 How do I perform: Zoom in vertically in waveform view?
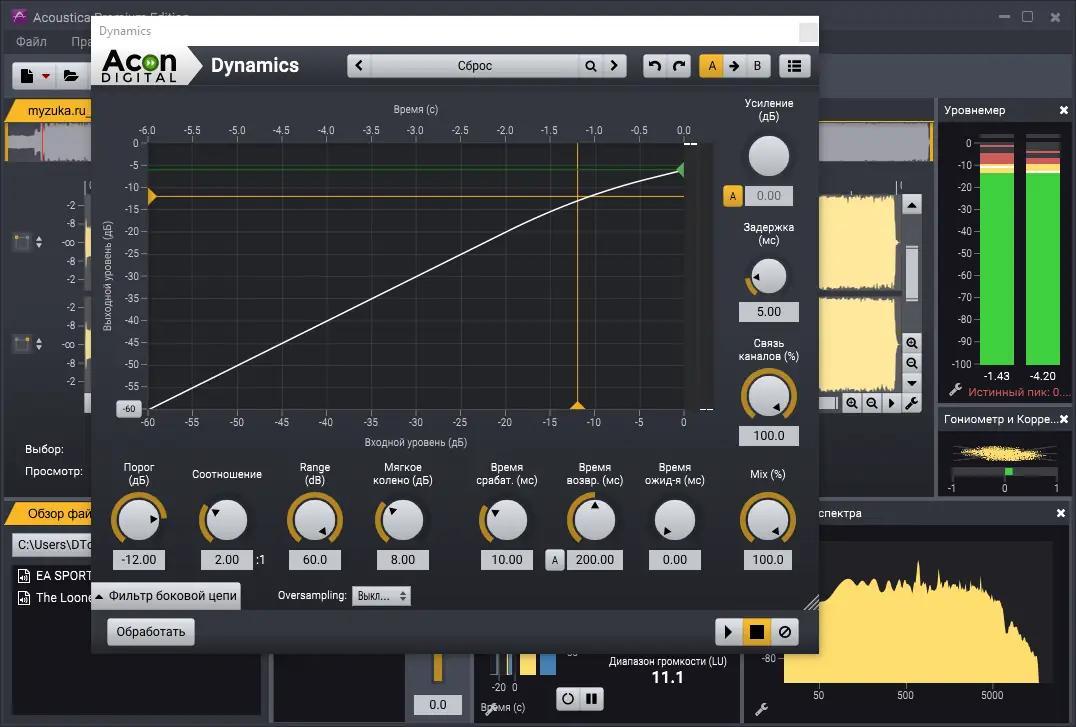(x=912, y=343)
